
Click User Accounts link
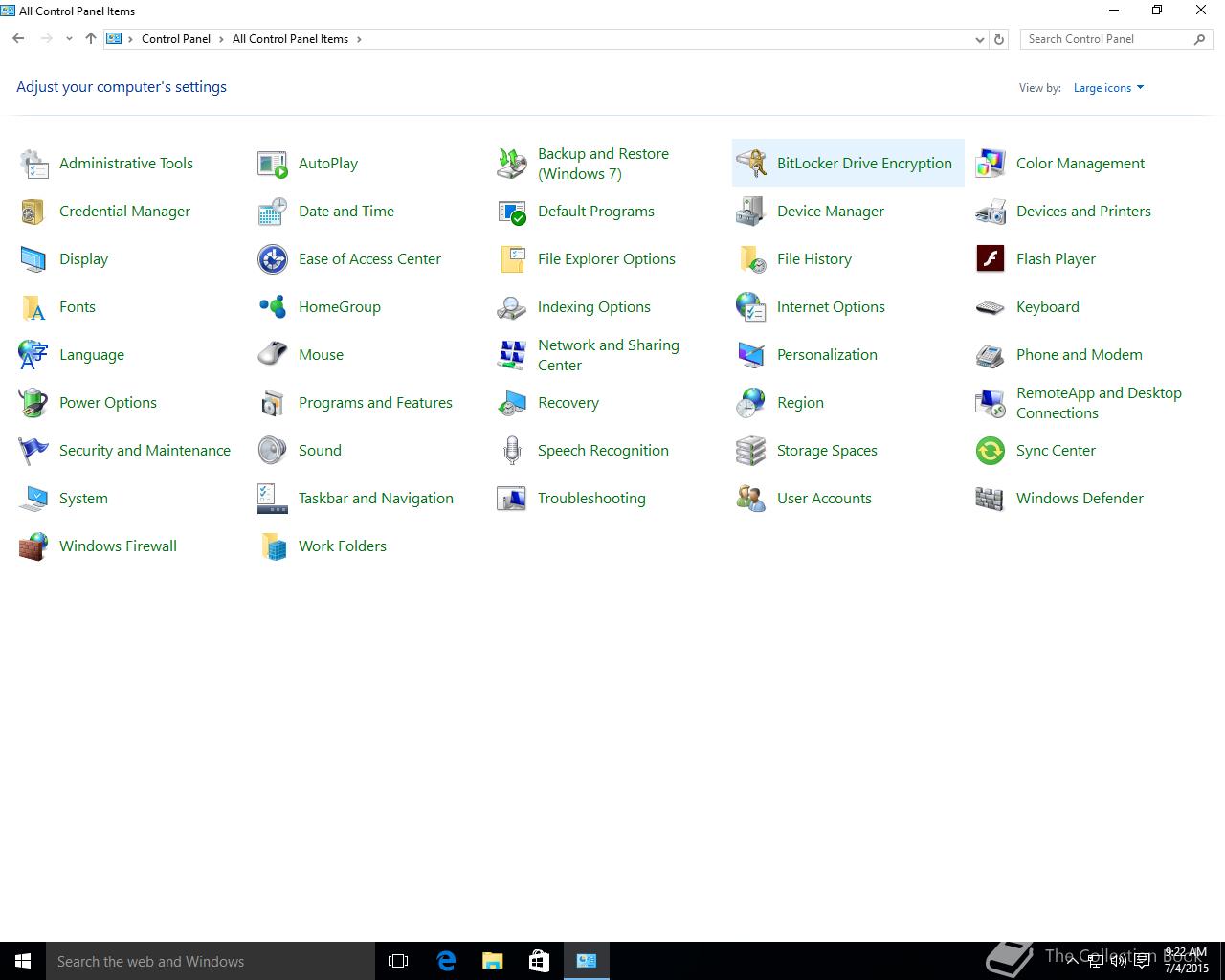(824, 499)
